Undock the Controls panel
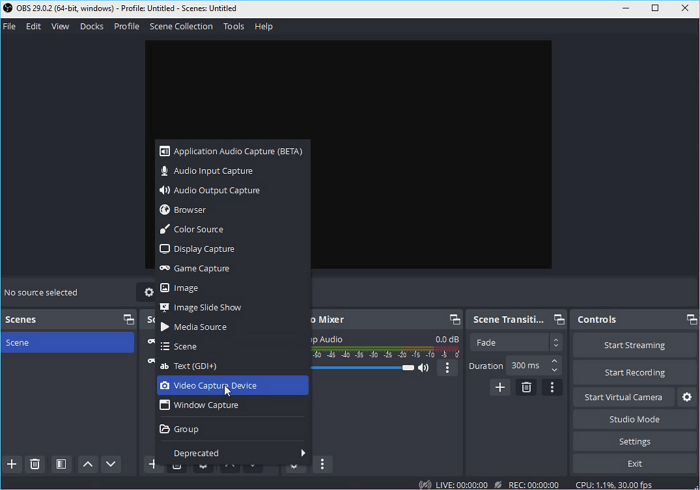 [692, 320]
